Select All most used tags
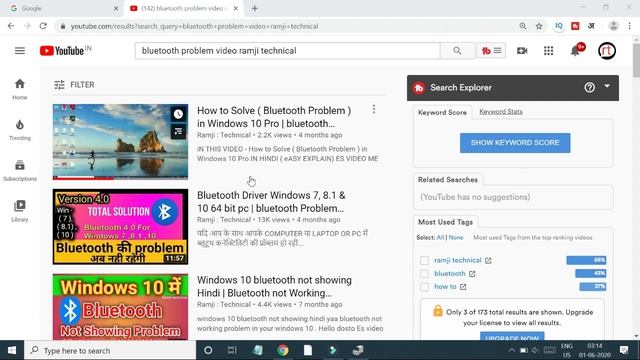Image resolution: width=640 pixels, height=360 pixels. click(x=440, y=237)
